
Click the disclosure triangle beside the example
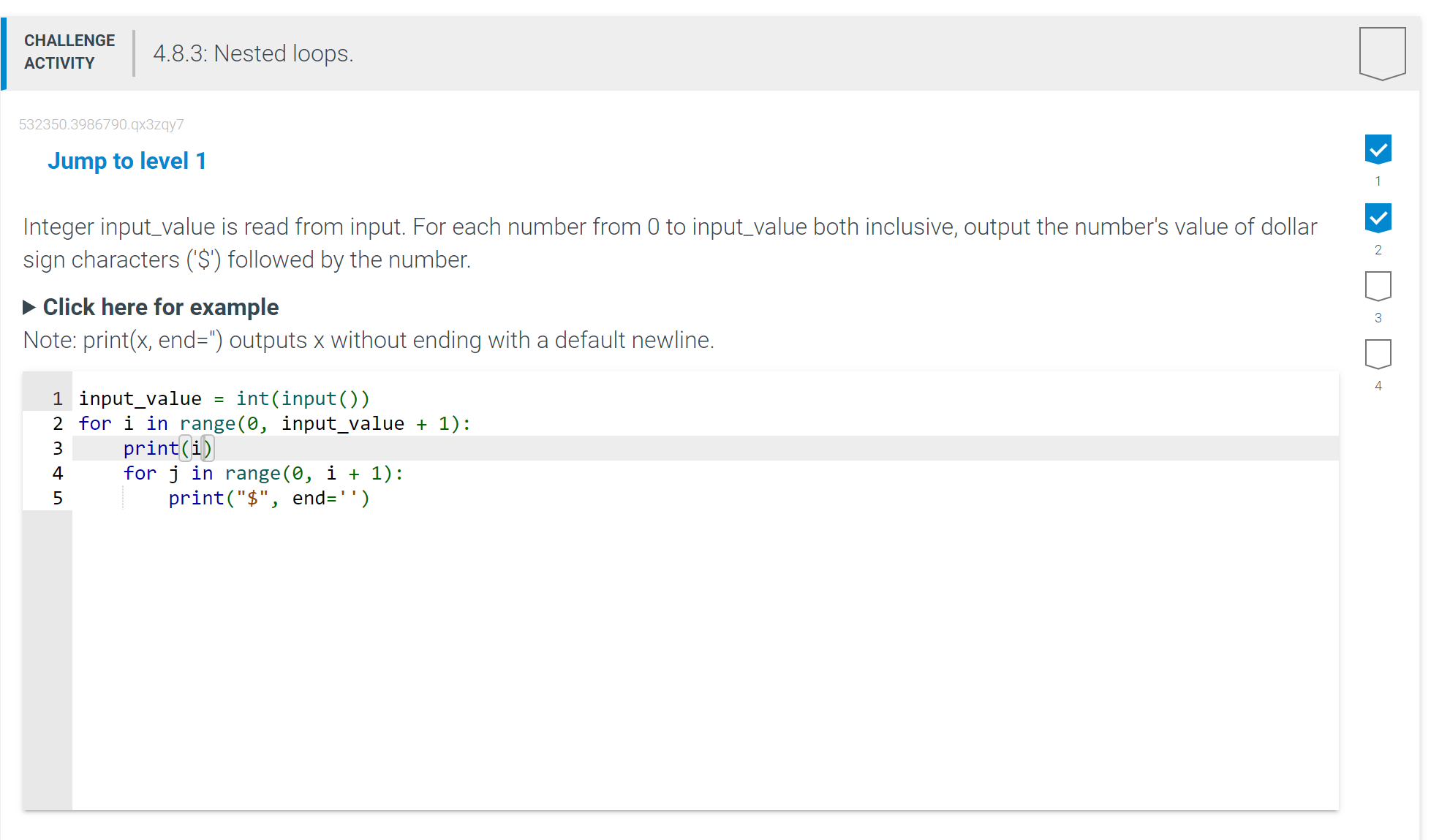(x=29, y=307)
